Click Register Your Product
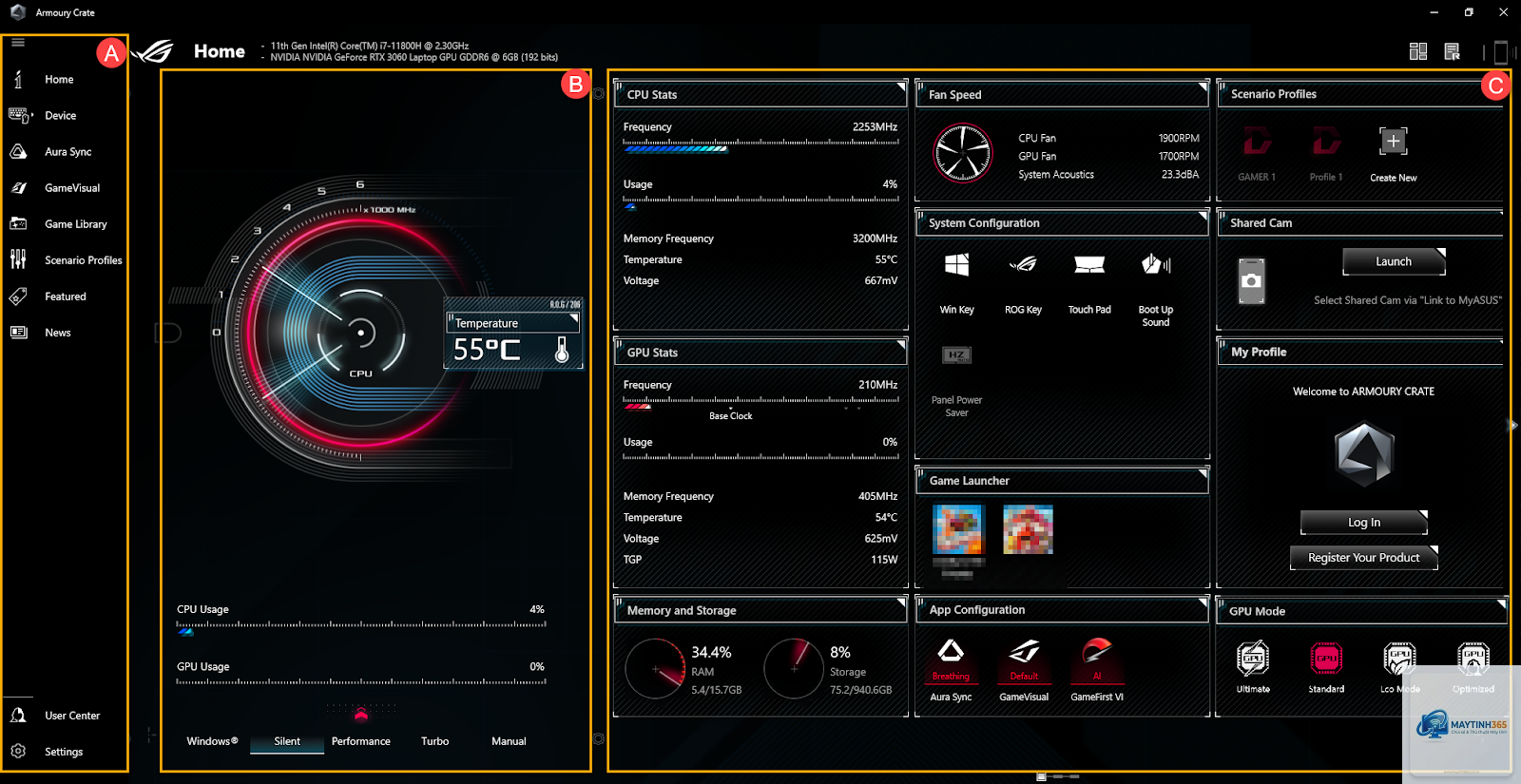1521x784 pixels. (x=1364, y=558)
